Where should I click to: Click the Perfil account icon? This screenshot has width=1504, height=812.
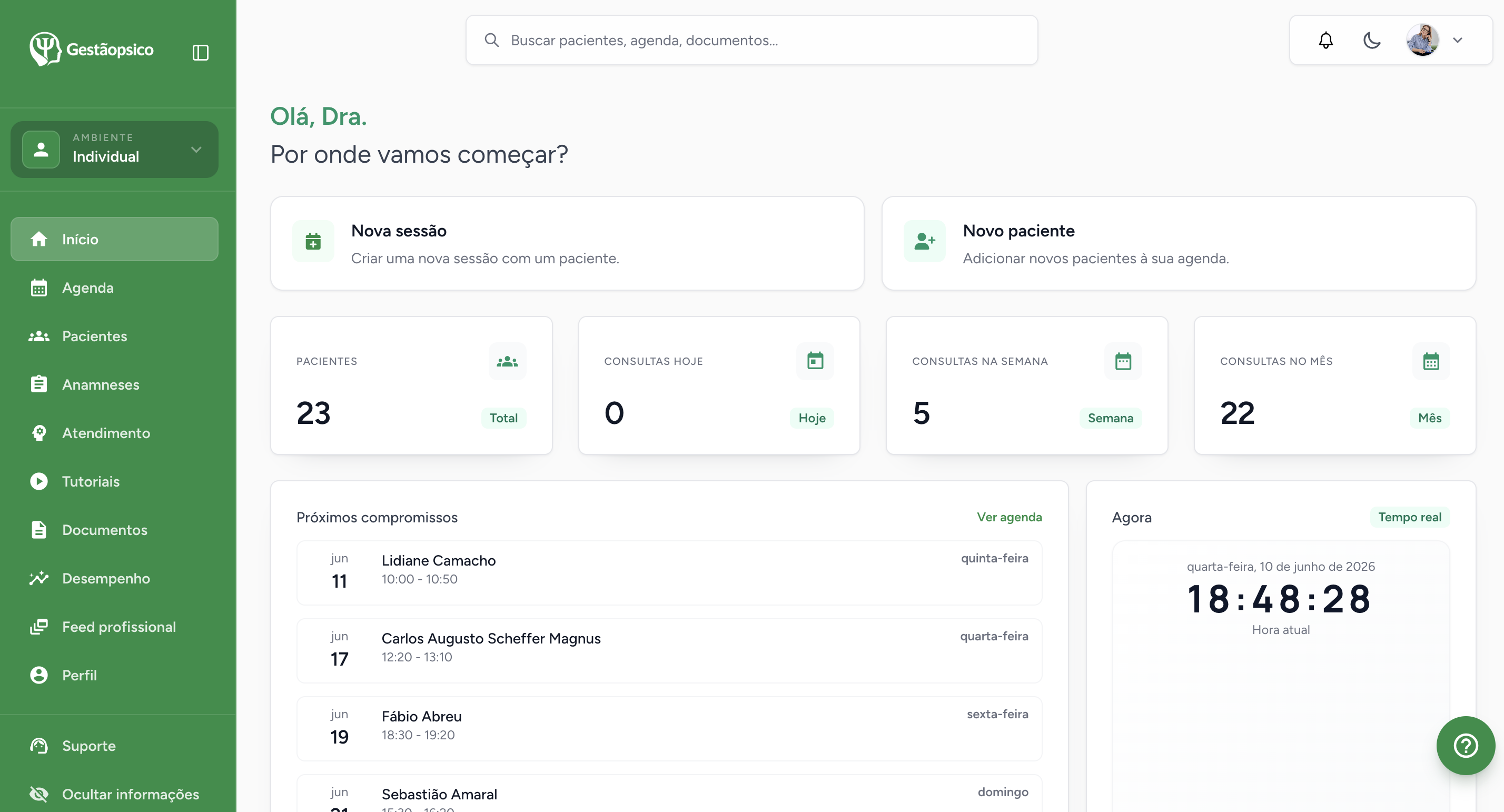pyautogui.click(x=39, y=676)
